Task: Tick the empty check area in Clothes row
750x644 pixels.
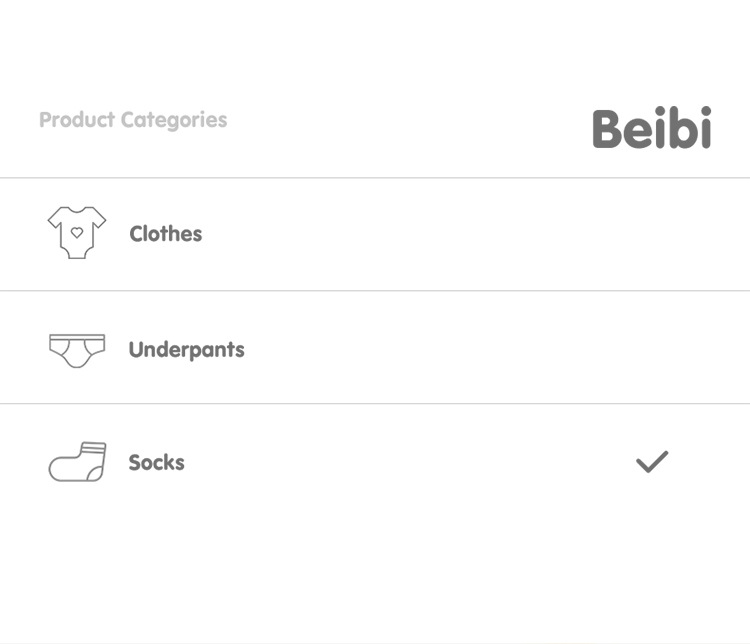Action: point(652,234)
